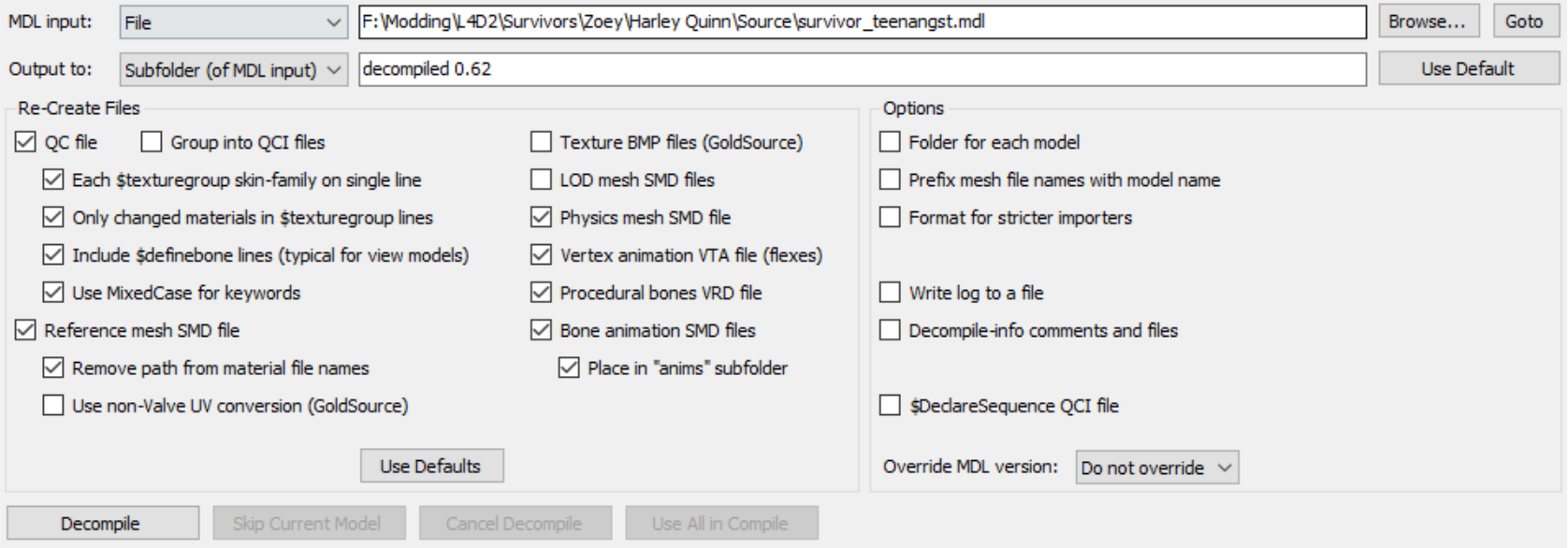Enable LOD mesh SMD files
1568x548 pixels.
pyautogui.click(x=541, y=180)
